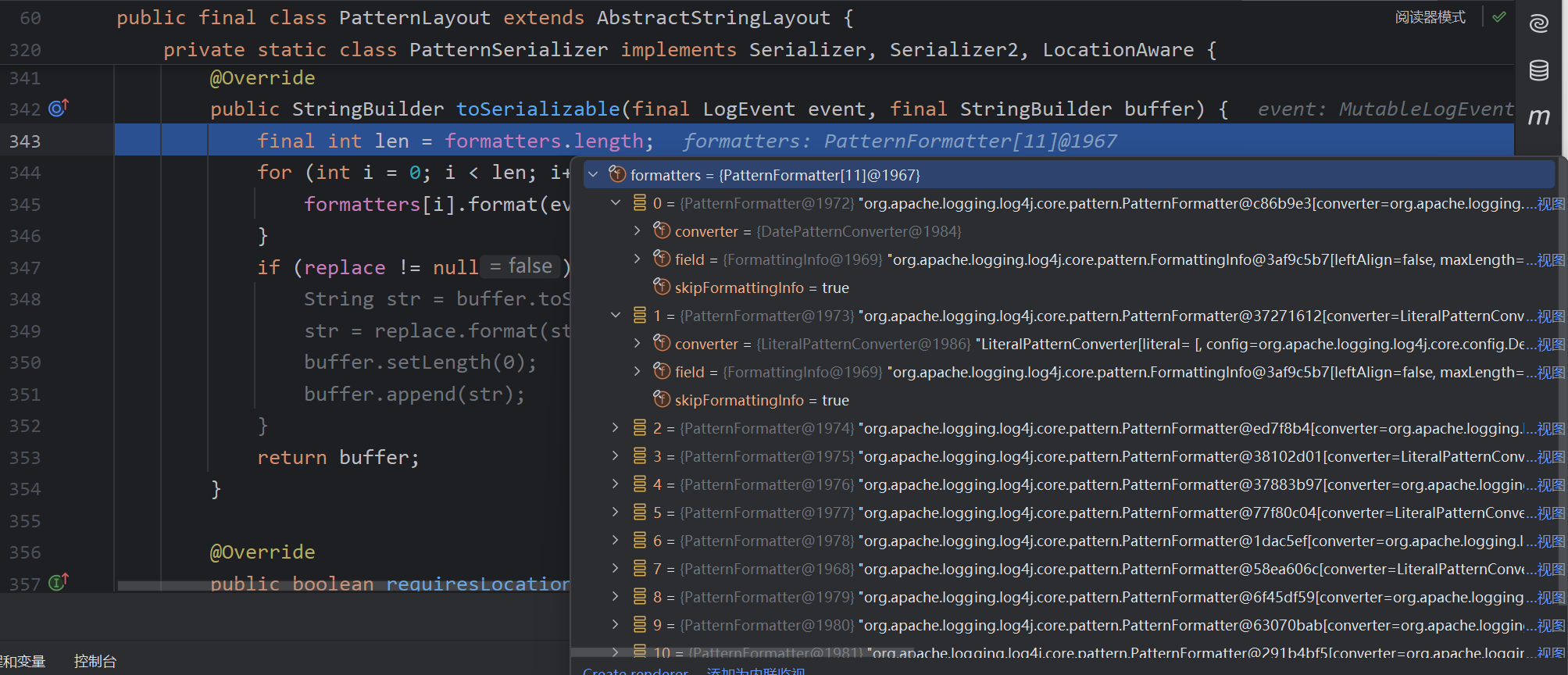Expand array element 8 PatternFormatter@1979

coord(616,596)
